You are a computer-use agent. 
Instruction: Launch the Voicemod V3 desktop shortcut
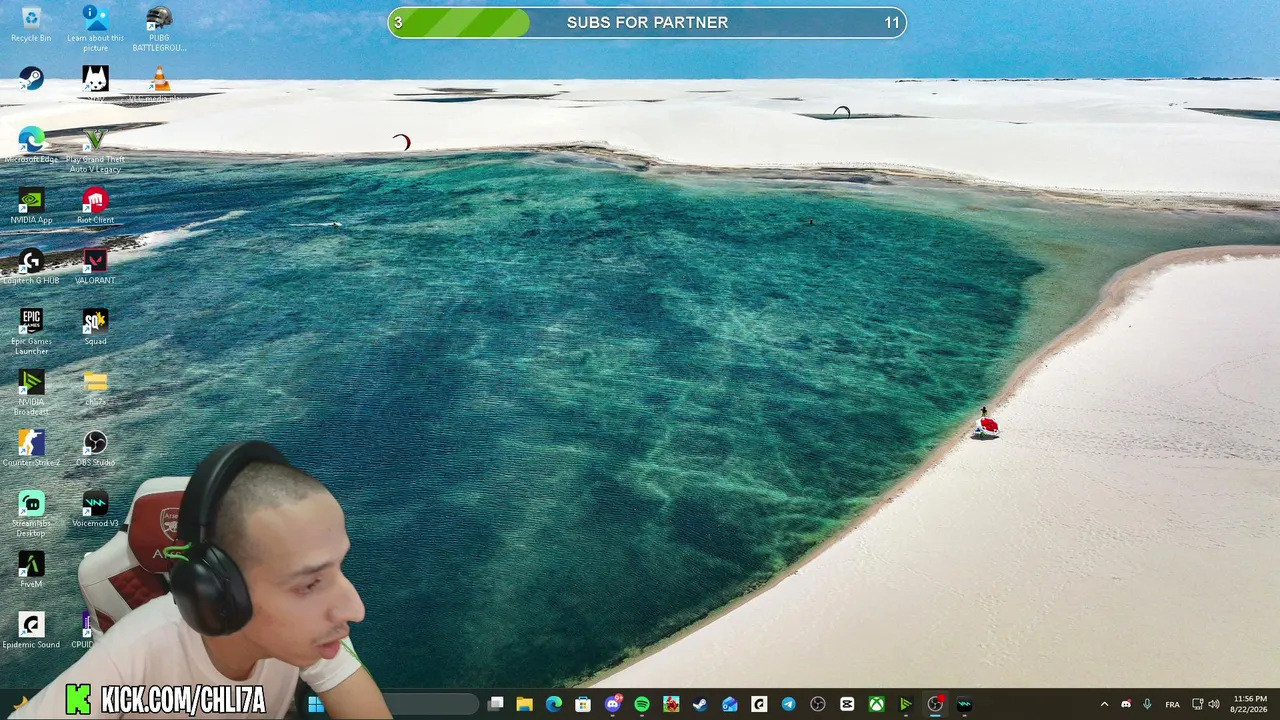pyautogui.click(x=95, y=510)
